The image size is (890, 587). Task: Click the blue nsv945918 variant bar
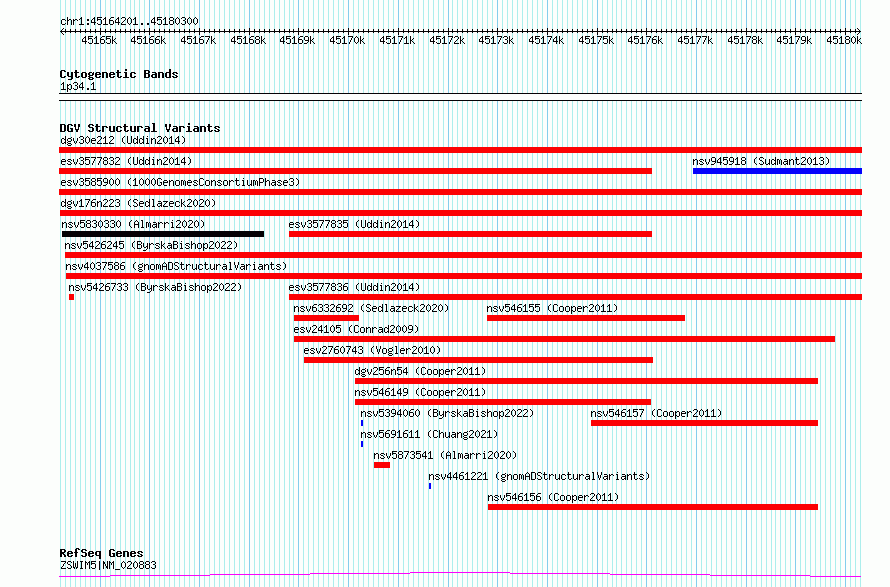[777, 171]
